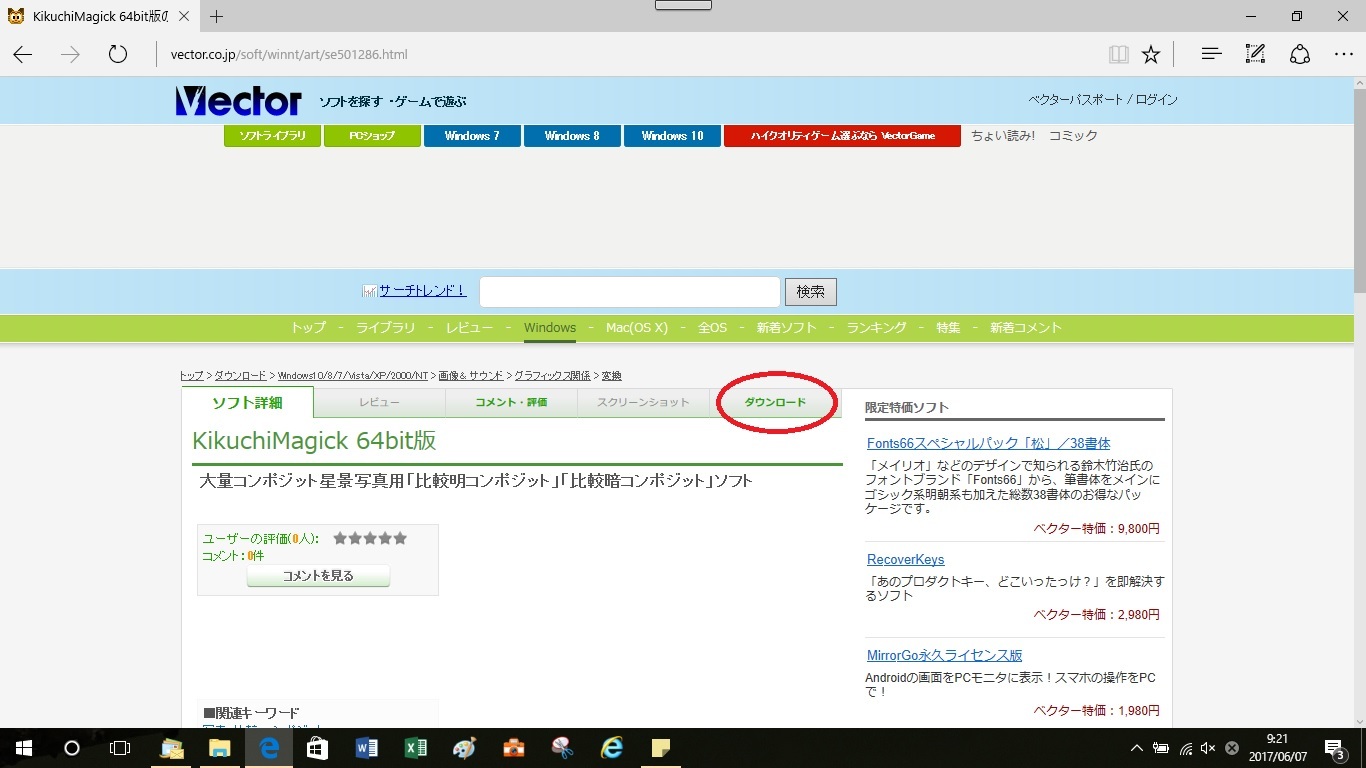Image resolution: width=1366 pixels, height=768 pixels.
Task: Open Edge more actions menu
Action: click(x=1343, y=54)
